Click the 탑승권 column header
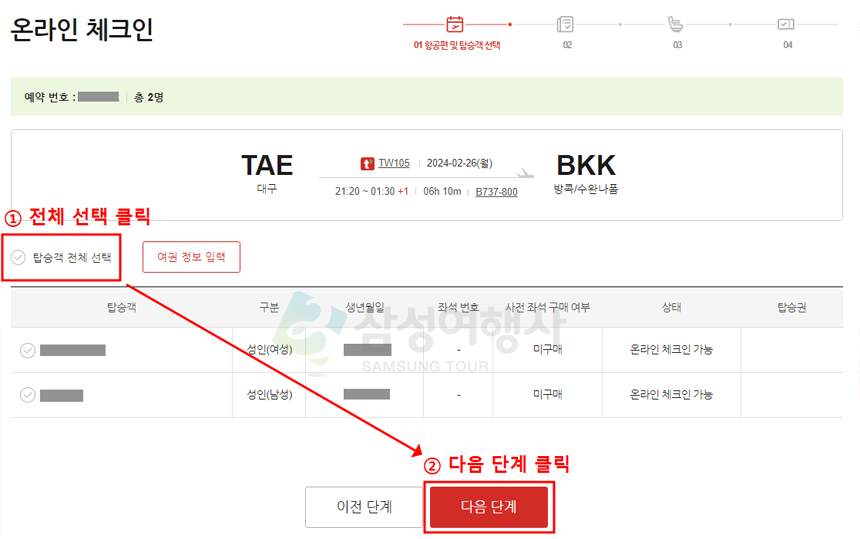This screenshot has height=539, width=860. click(791, 308)
